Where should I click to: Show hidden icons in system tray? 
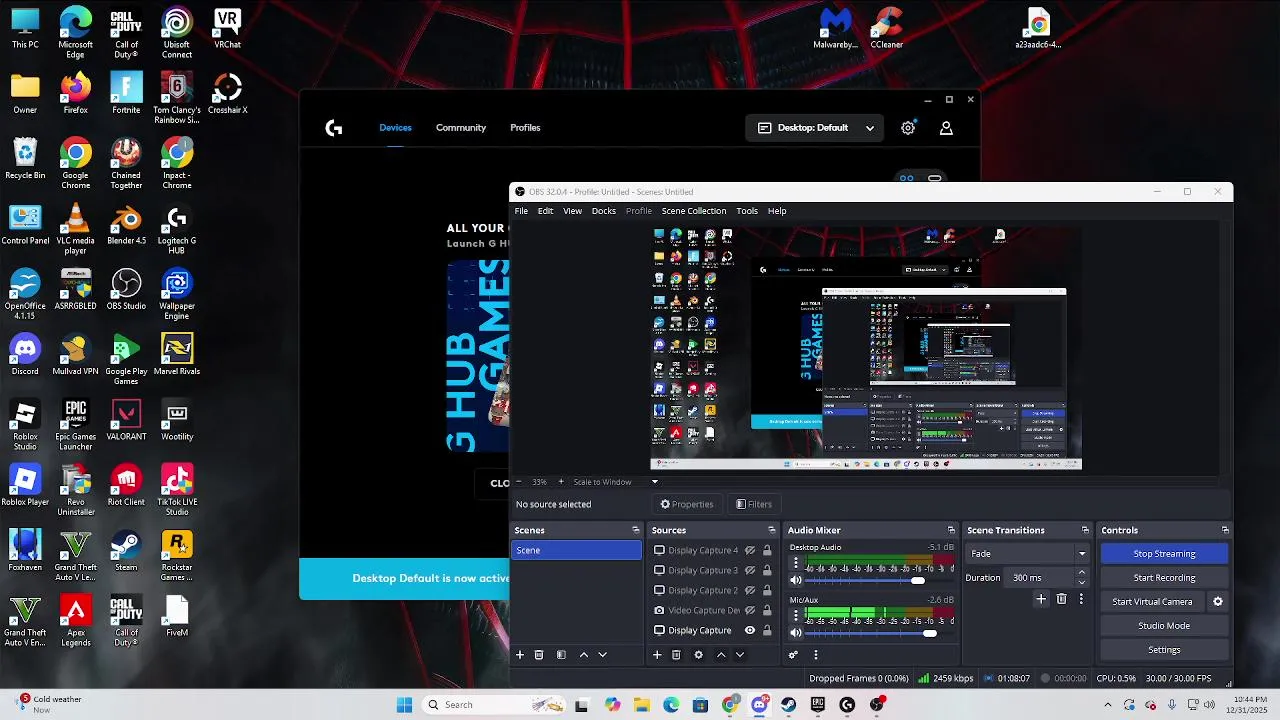[1108, 705]
